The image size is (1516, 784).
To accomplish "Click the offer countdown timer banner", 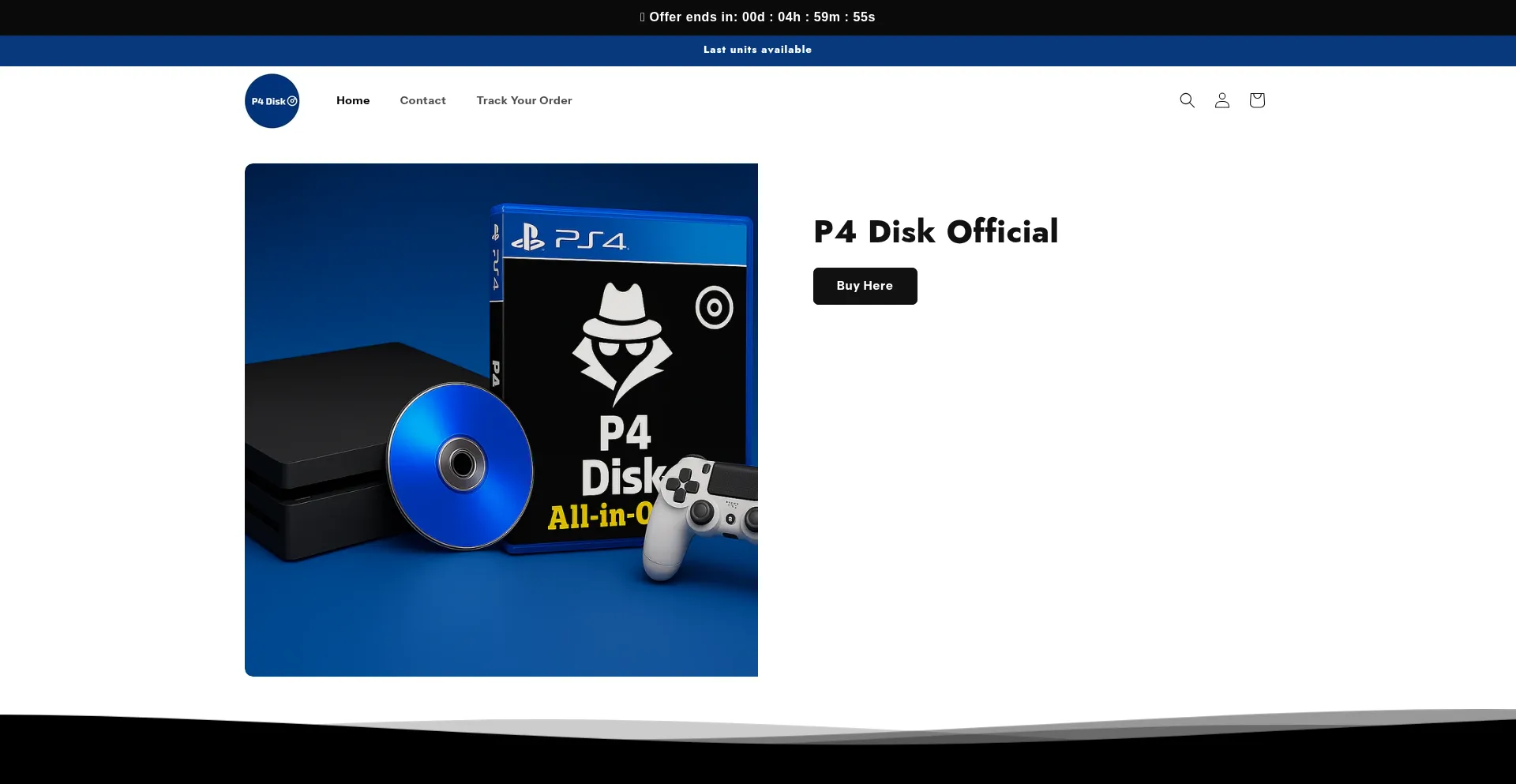I will (757, 17).
